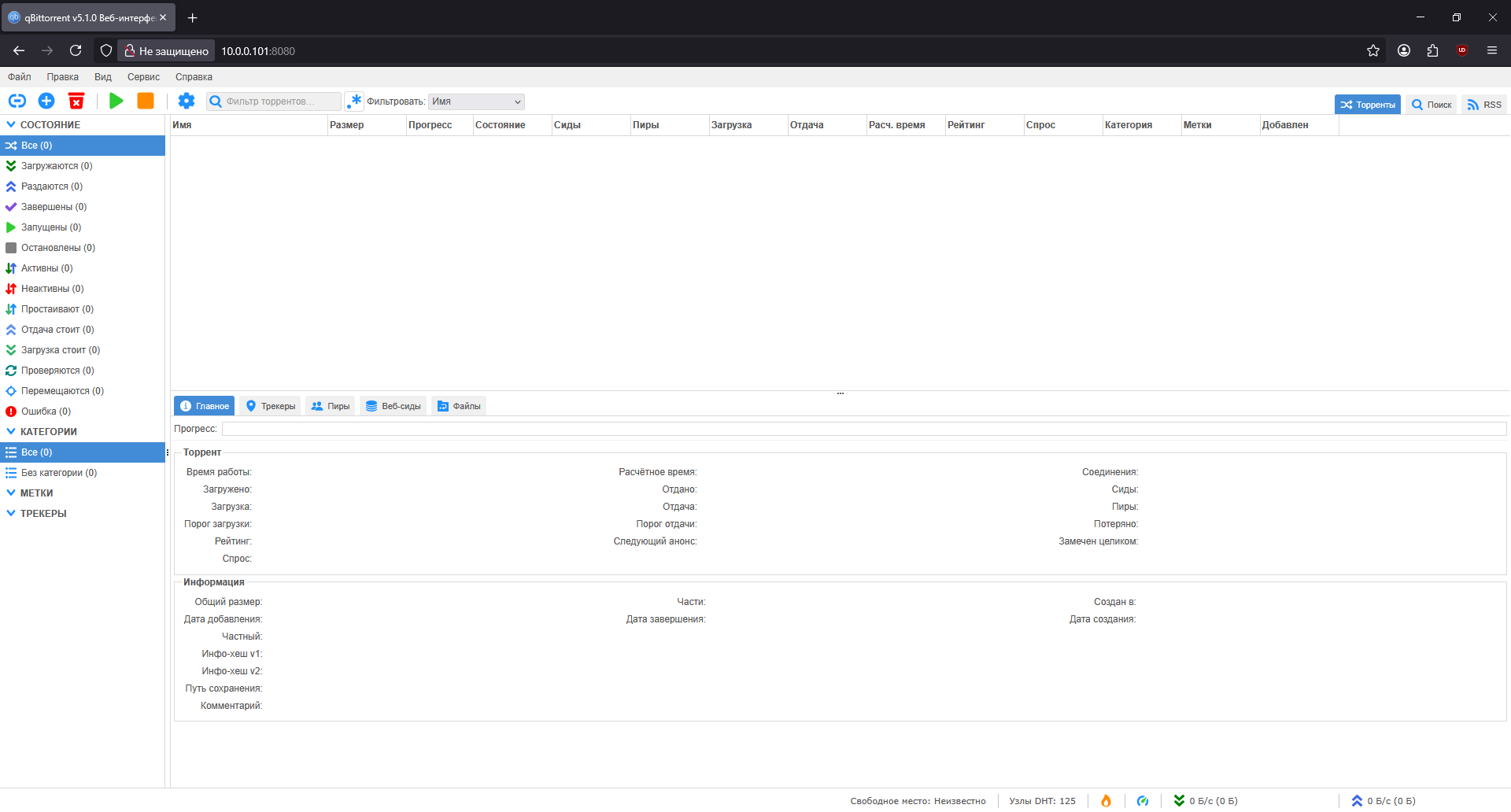Click the red delete torrent icon
The image size is (1511, 812).
[x=76, y=101]
